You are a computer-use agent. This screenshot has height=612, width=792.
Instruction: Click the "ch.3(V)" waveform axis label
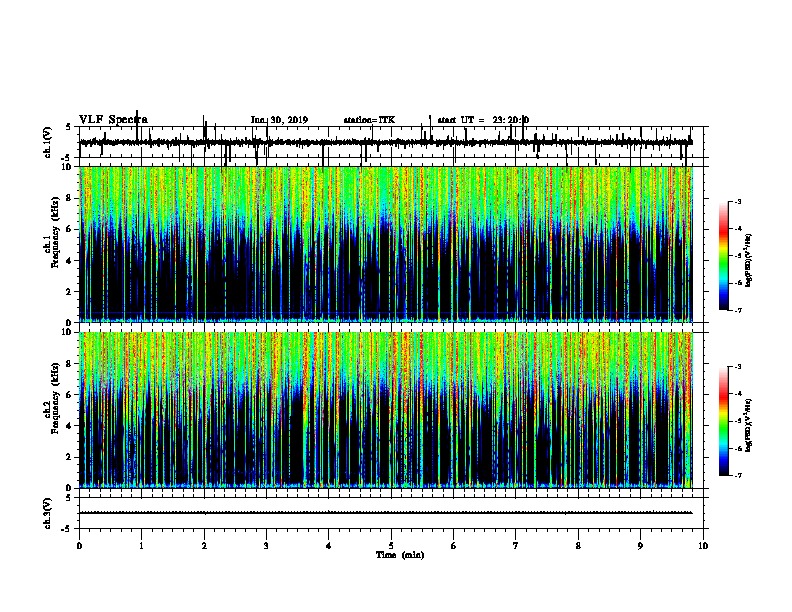[x=47, y=514]
